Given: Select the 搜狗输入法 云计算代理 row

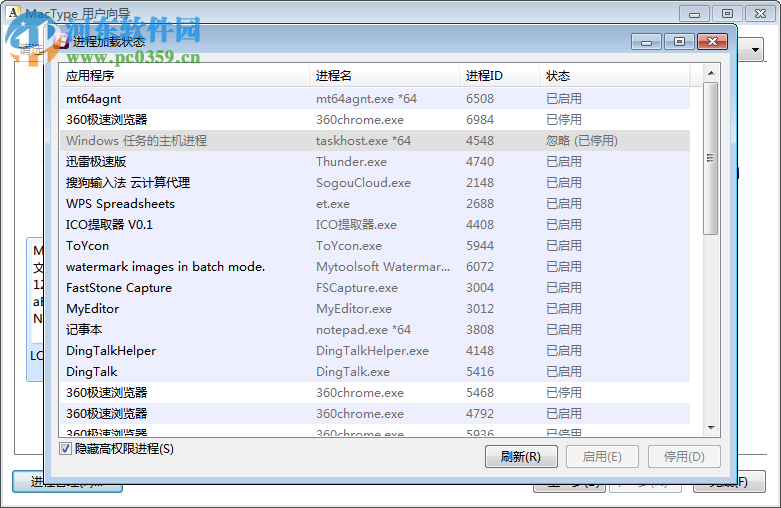Looking at the screenshot, I should point(375,182).
